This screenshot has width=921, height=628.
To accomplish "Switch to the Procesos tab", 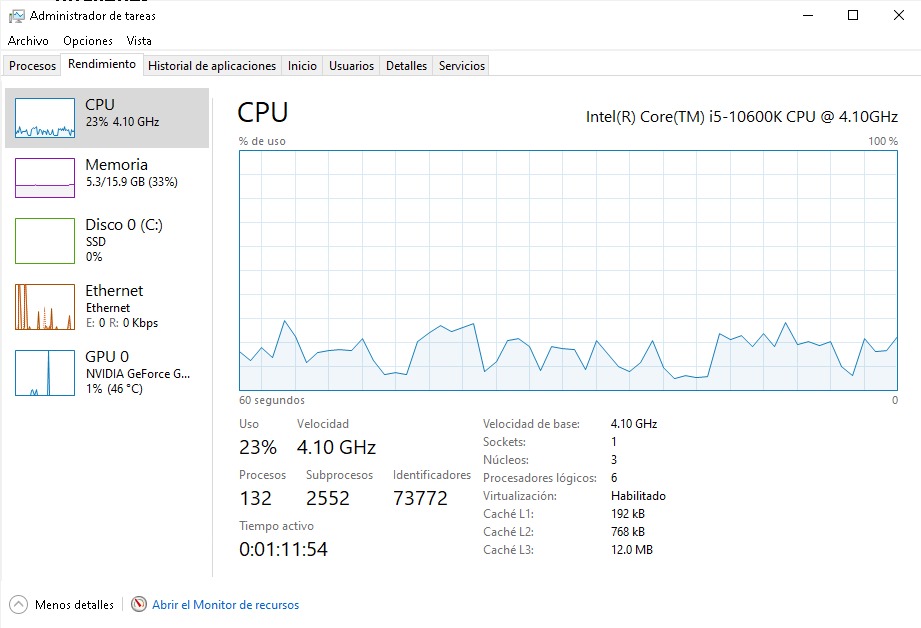I will point(32,66).
